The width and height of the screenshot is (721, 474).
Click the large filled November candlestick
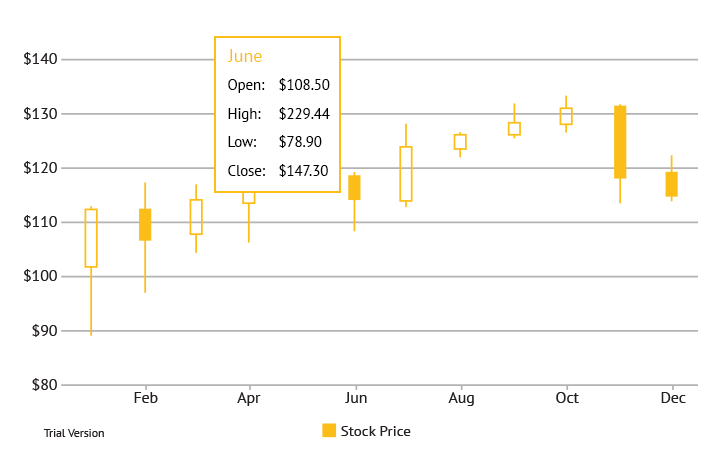(x=620, y=142)
